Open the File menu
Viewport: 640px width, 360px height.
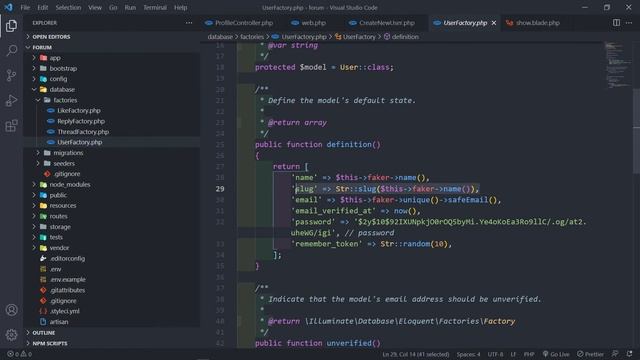25,7
